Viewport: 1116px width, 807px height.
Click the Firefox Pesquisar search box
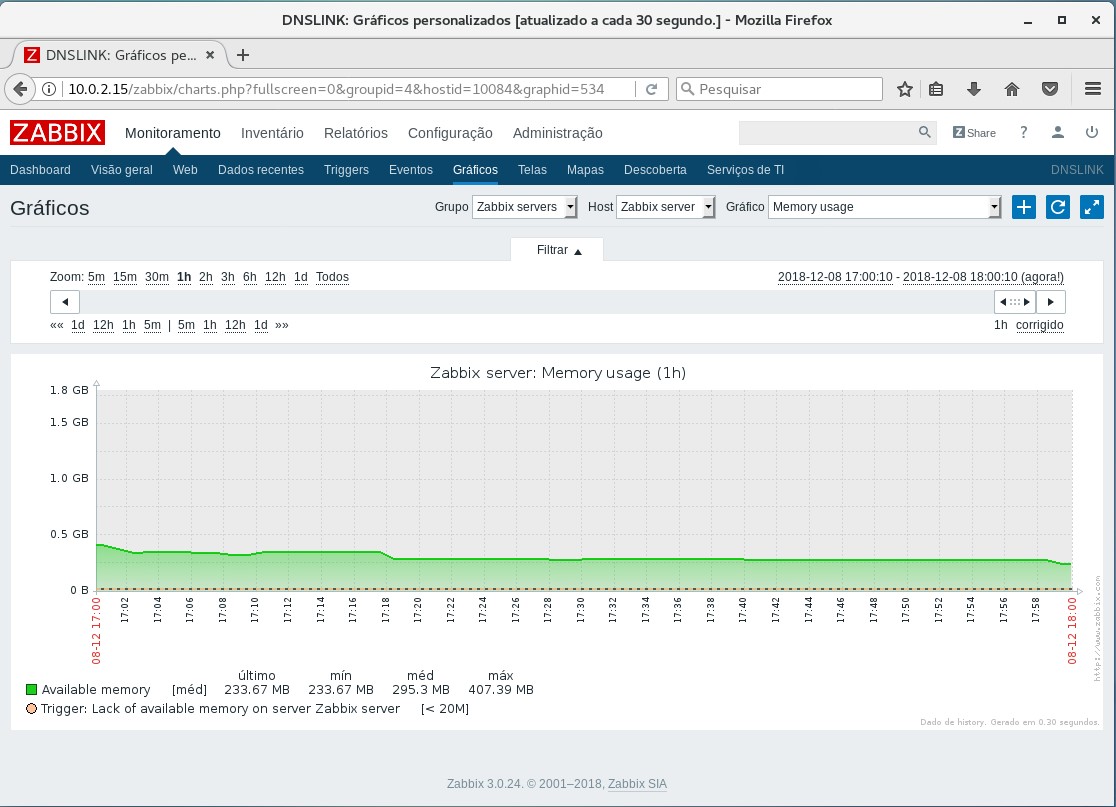(779, 89)
